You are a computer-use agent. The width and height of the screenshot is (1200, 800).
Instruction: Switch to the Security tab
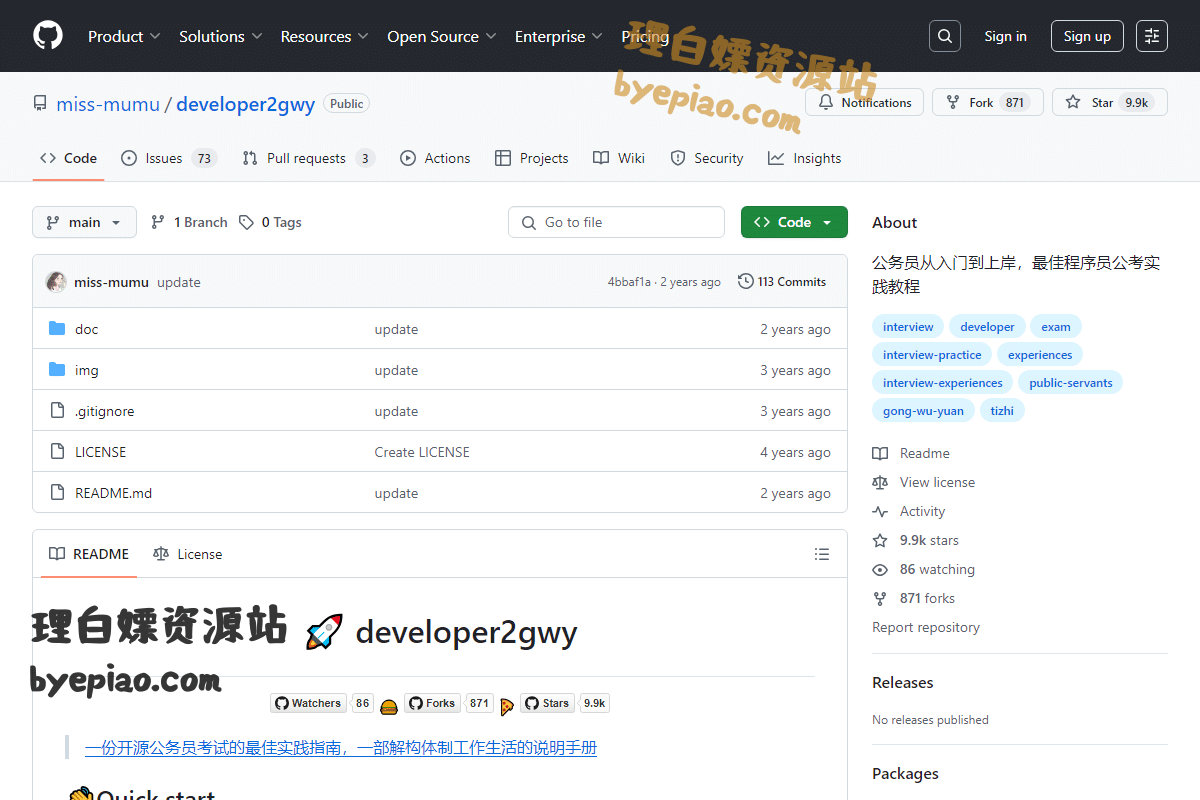pos(706,158)
